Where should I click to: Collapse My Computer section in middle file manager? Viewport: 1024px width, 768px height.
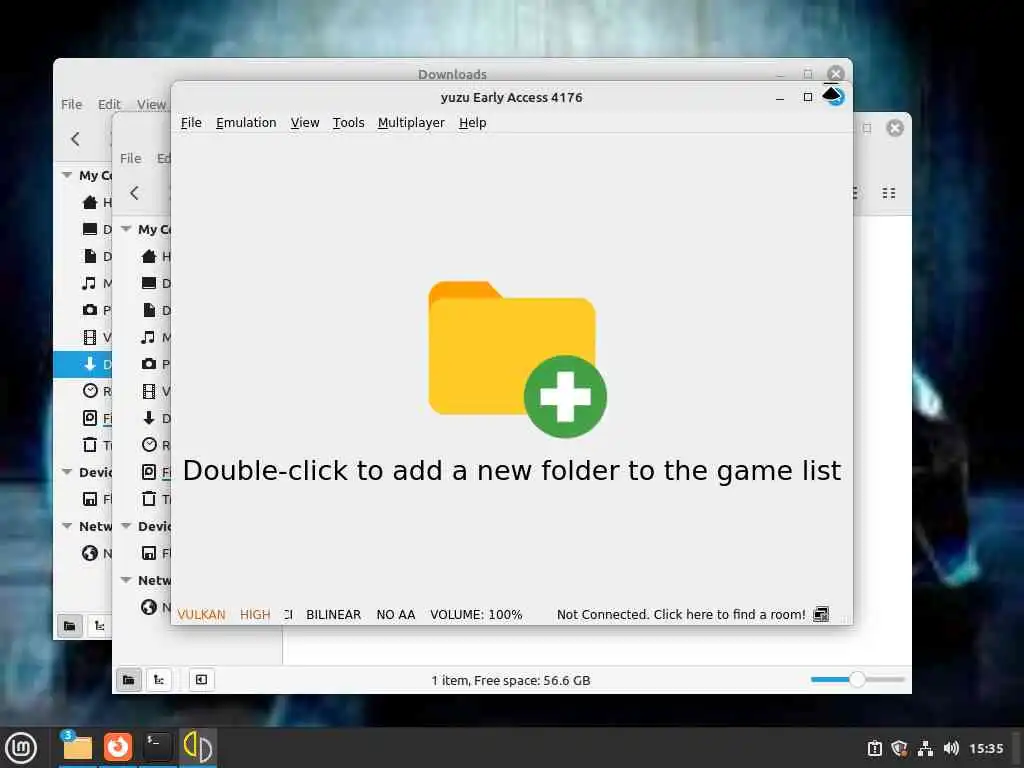click(126, 229)
